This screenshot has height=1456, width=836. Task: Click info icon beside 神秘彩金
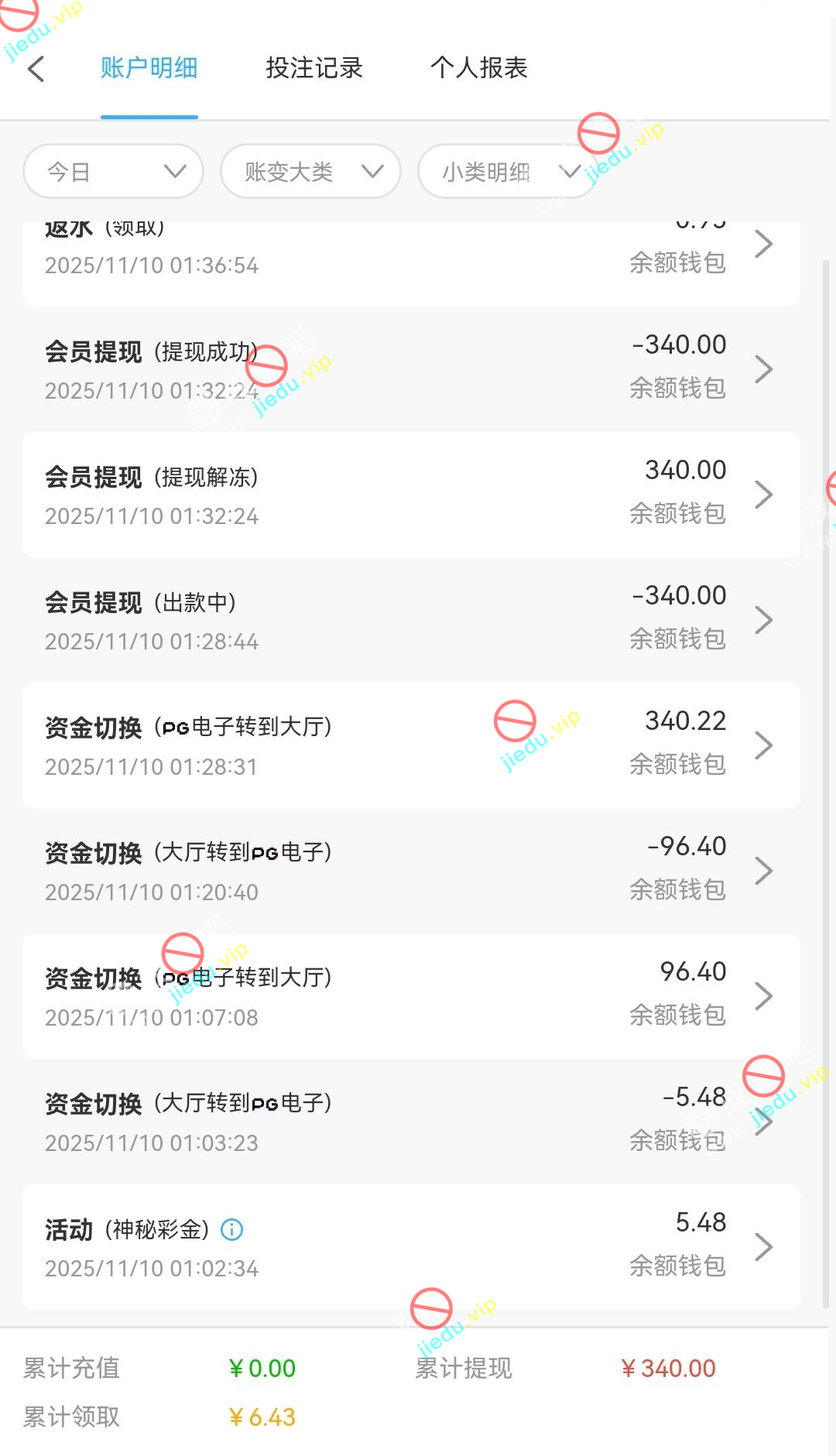coord(231,1229)
